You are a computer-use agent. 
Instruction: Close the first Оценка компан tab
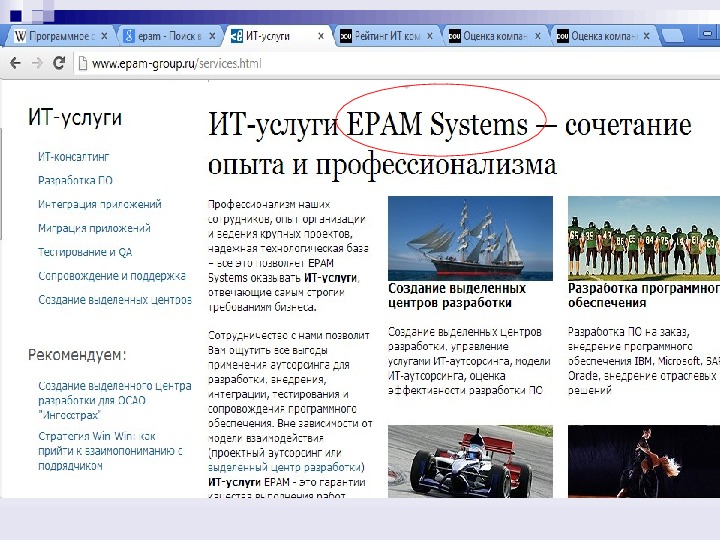[538, 36]
